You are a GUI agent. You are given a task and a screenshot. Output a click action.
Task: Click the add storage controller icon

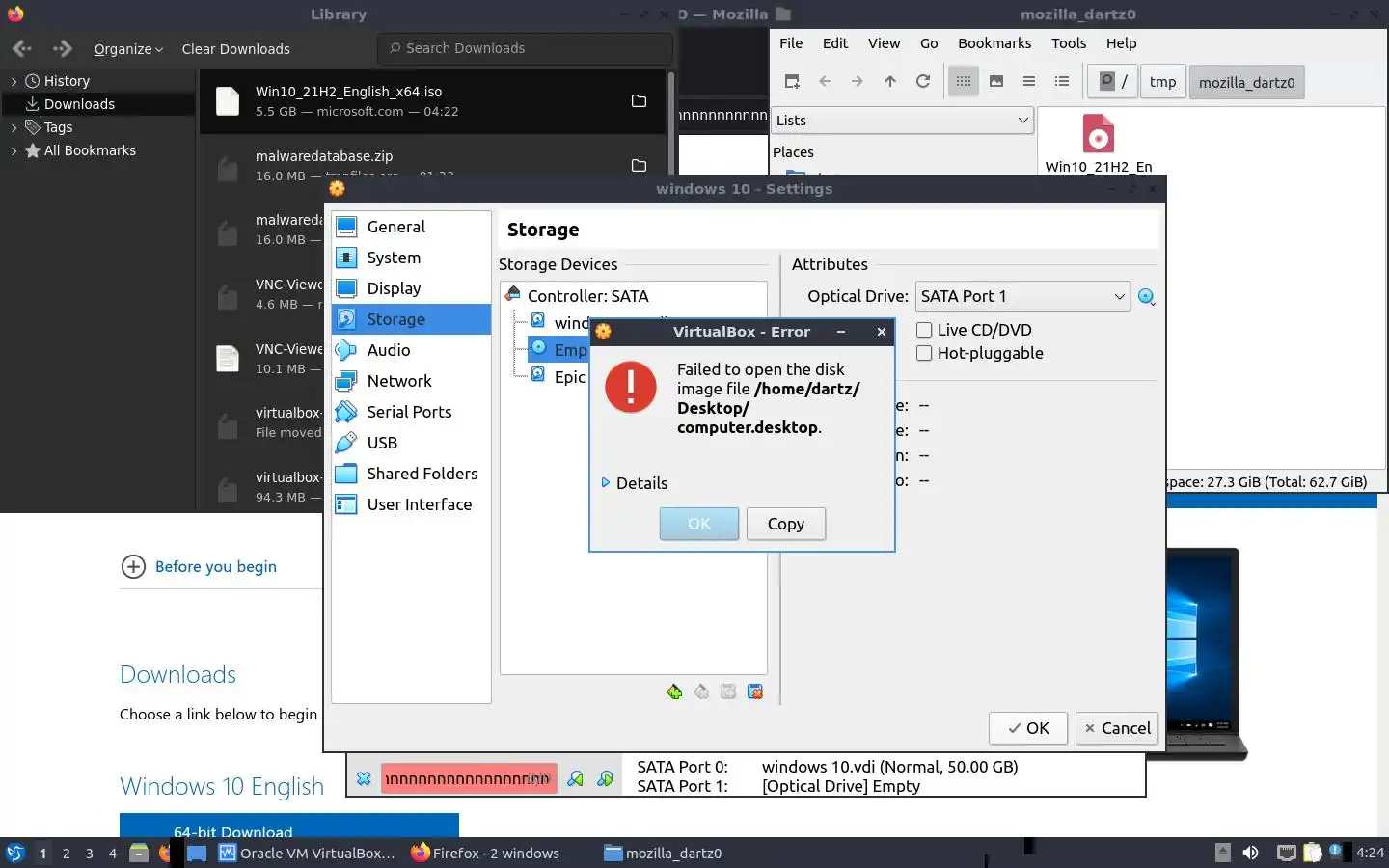(x=674, y=692)
